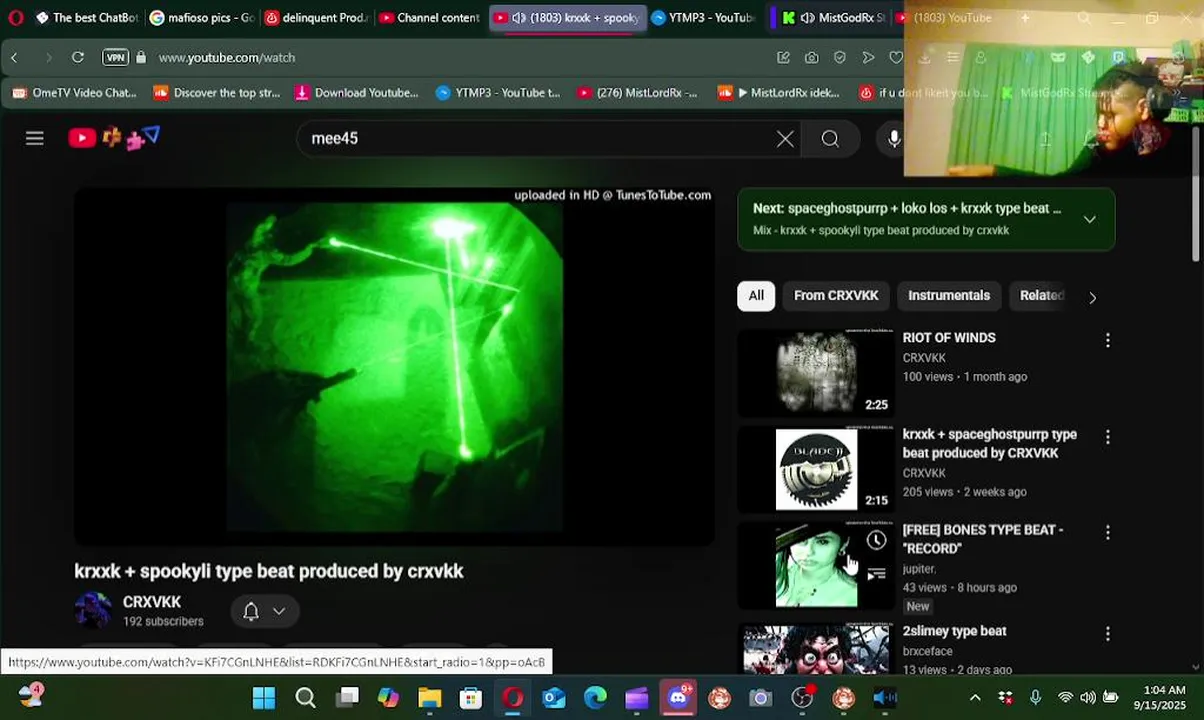Viewport: 1204px width, 720px height.
Task: Open the YouTube guide hamburger menu
Action: point(35,138)
